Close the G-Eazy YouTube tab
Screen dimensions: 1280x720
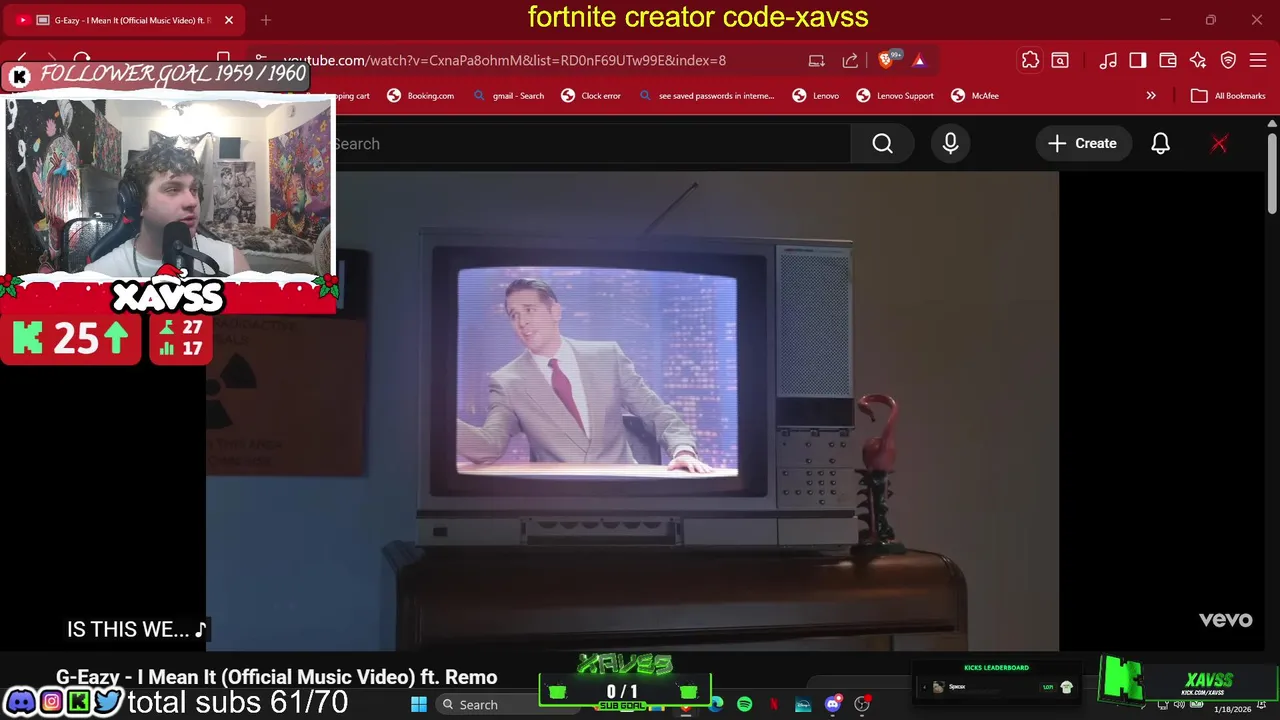228,20
